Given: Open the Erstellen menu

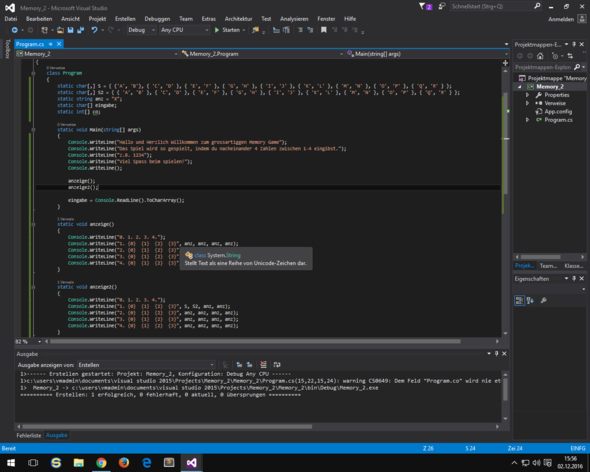Looking at the screenshot, I should coord(125,19).
